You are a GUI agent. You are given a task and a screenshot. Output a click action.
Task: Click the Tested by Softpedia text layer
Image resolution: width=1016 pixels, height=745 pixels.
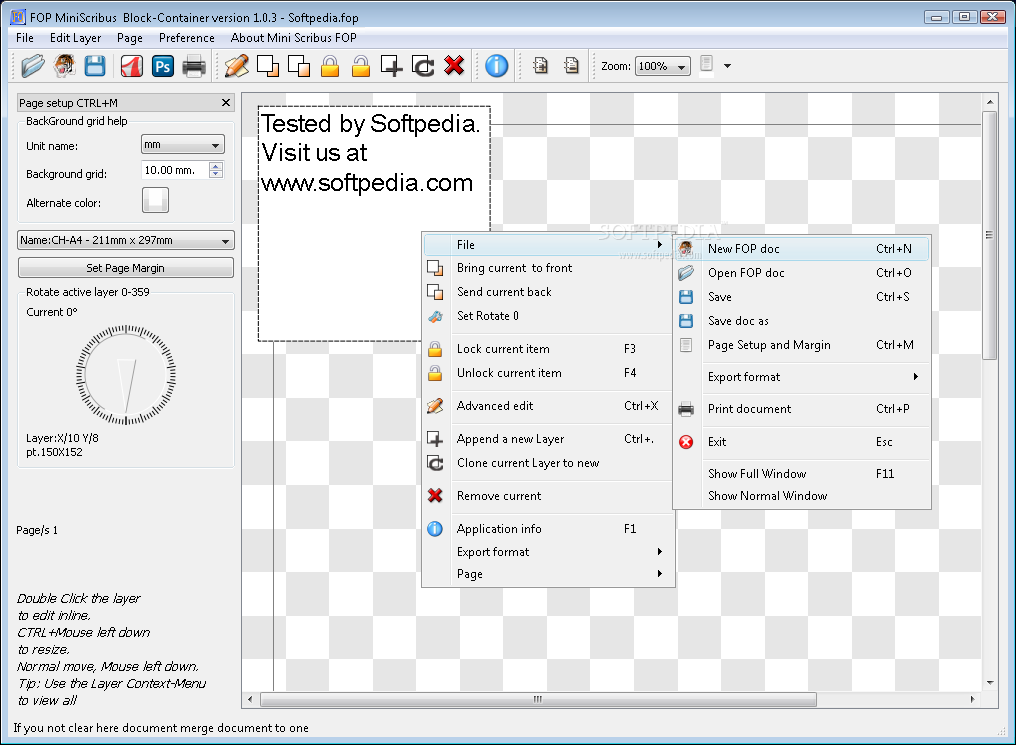[x=374, y=224]
